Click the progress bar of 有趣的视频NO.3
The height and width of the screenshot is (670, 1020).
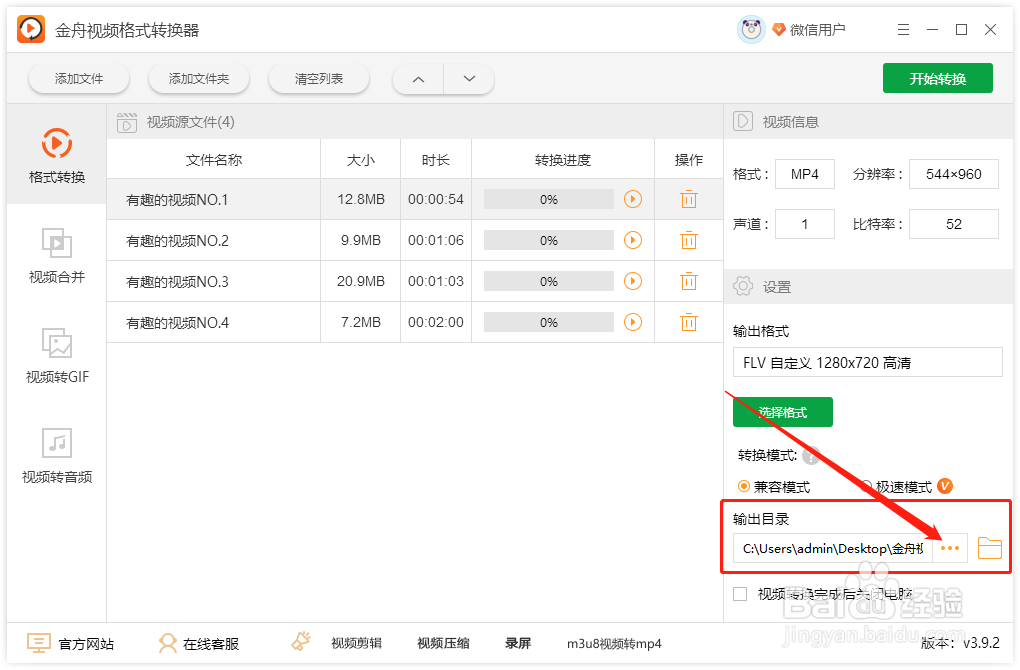(548, 281)
